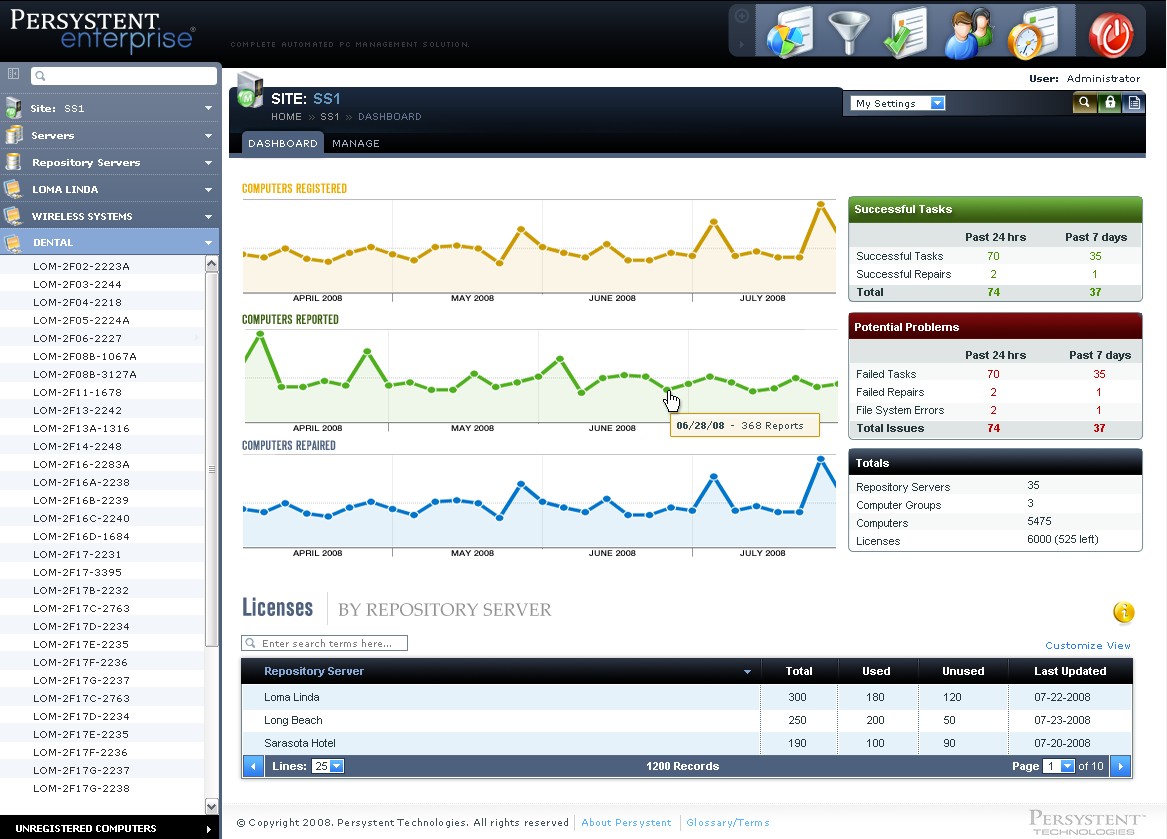The width and height of the screenshot is (1167, 839).
Task: Expand the LOMA LINDA group
Action: (110, 189)
